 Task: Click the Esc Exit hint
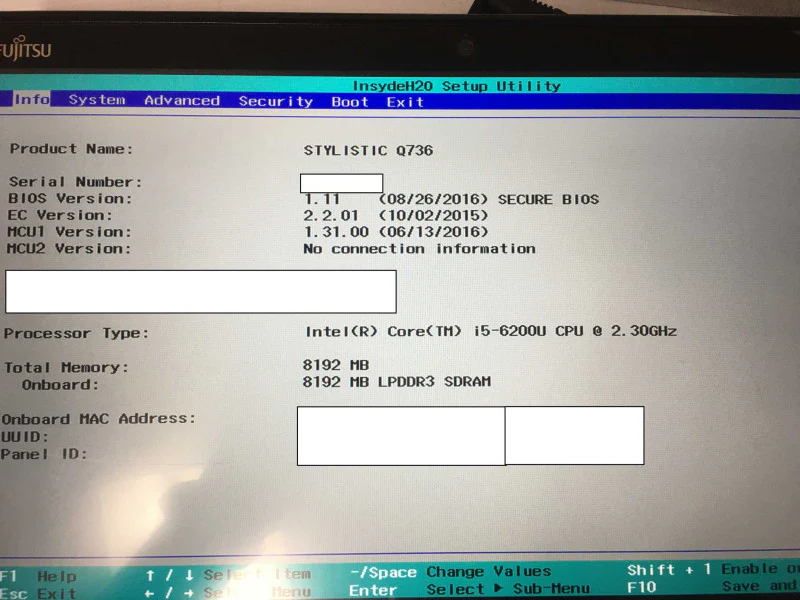tap(39, 594)
